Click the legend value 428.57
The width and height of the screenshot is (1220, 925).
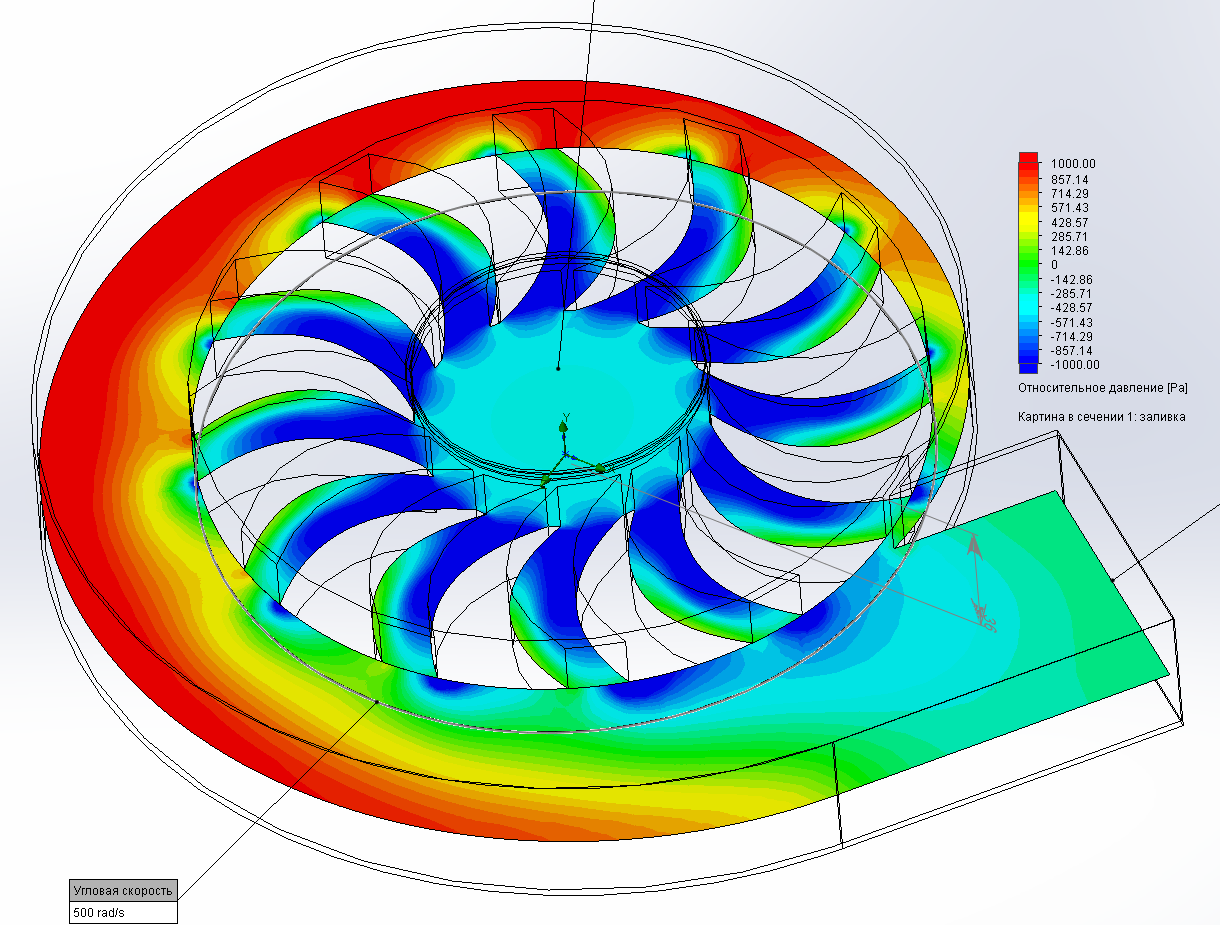point(1068,222)
